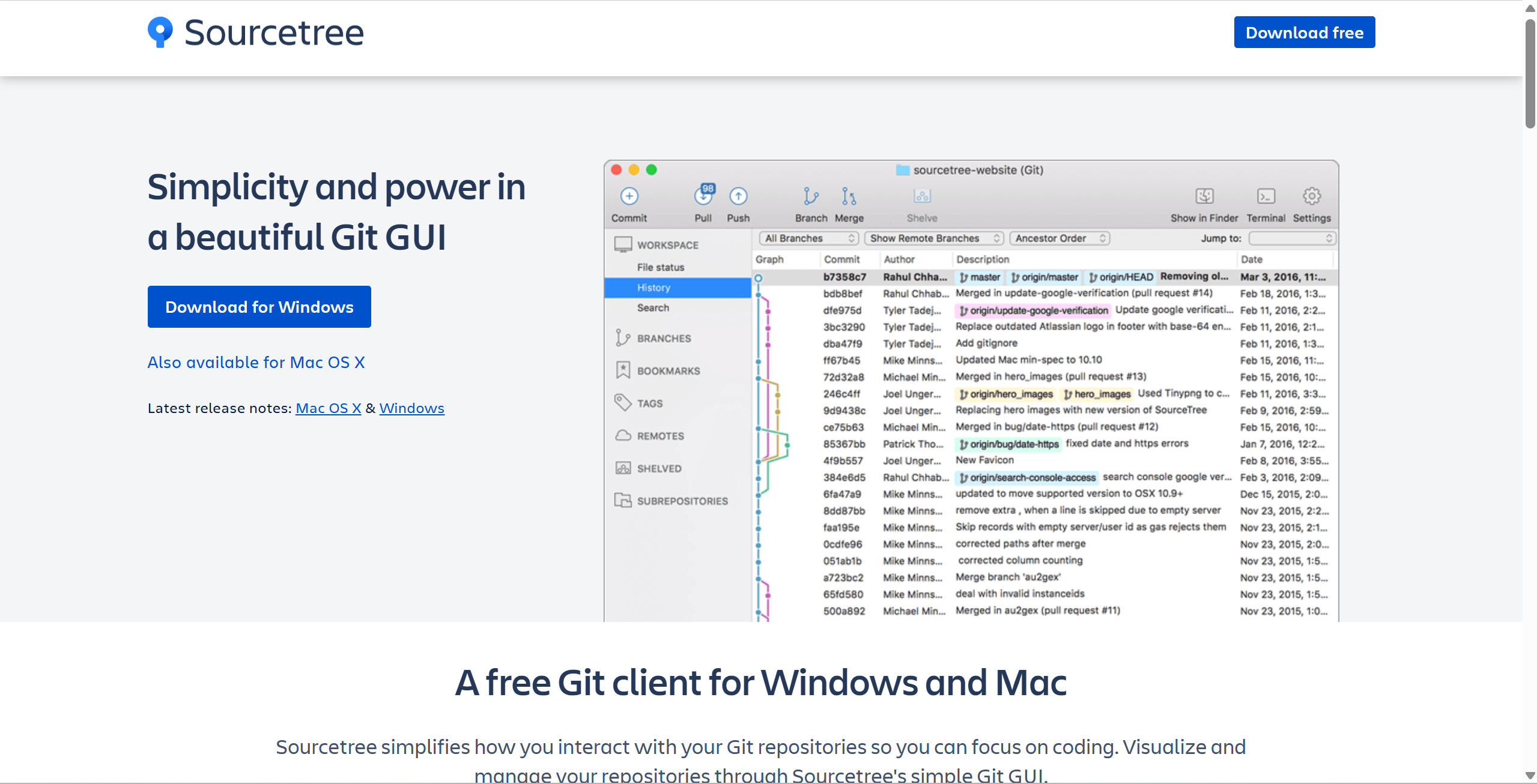Open the All Branches dropdown
1537x784 pixels.
pos(809,238)
